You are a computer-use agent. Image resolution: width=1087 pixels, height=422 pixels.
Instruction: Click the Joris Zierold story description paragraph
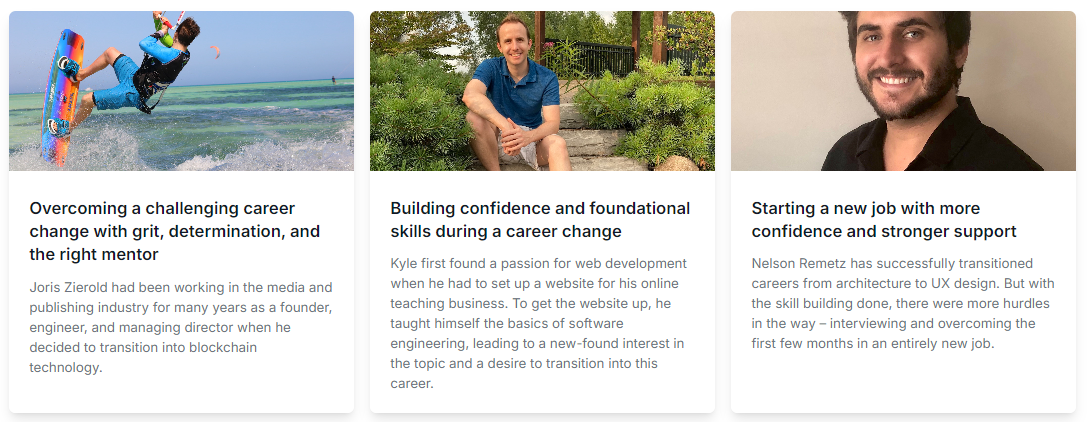point(181,327)
